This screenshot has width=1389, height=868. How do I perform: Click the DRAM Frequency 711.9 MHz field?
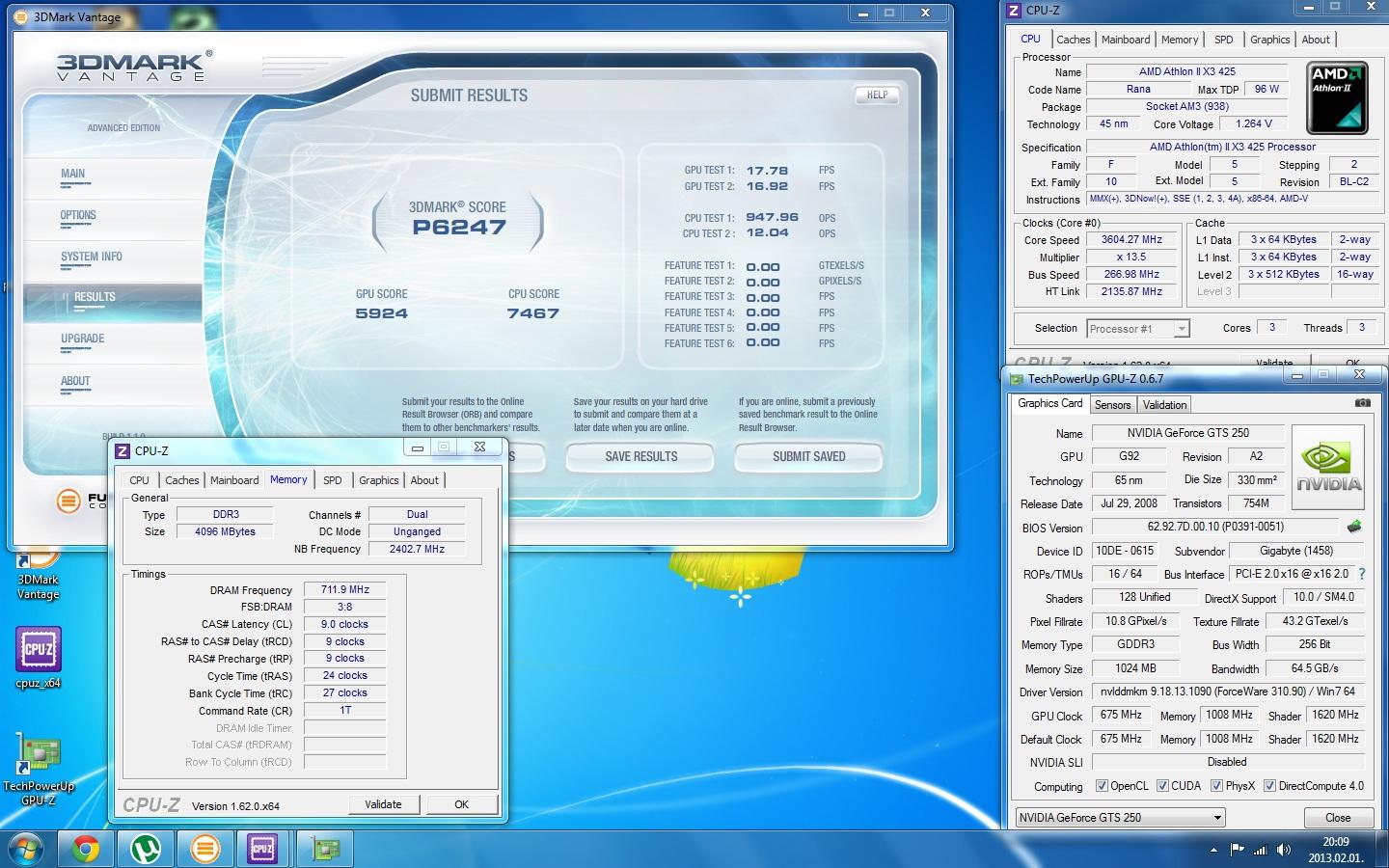pyautogui.click(x=344, y=590)
